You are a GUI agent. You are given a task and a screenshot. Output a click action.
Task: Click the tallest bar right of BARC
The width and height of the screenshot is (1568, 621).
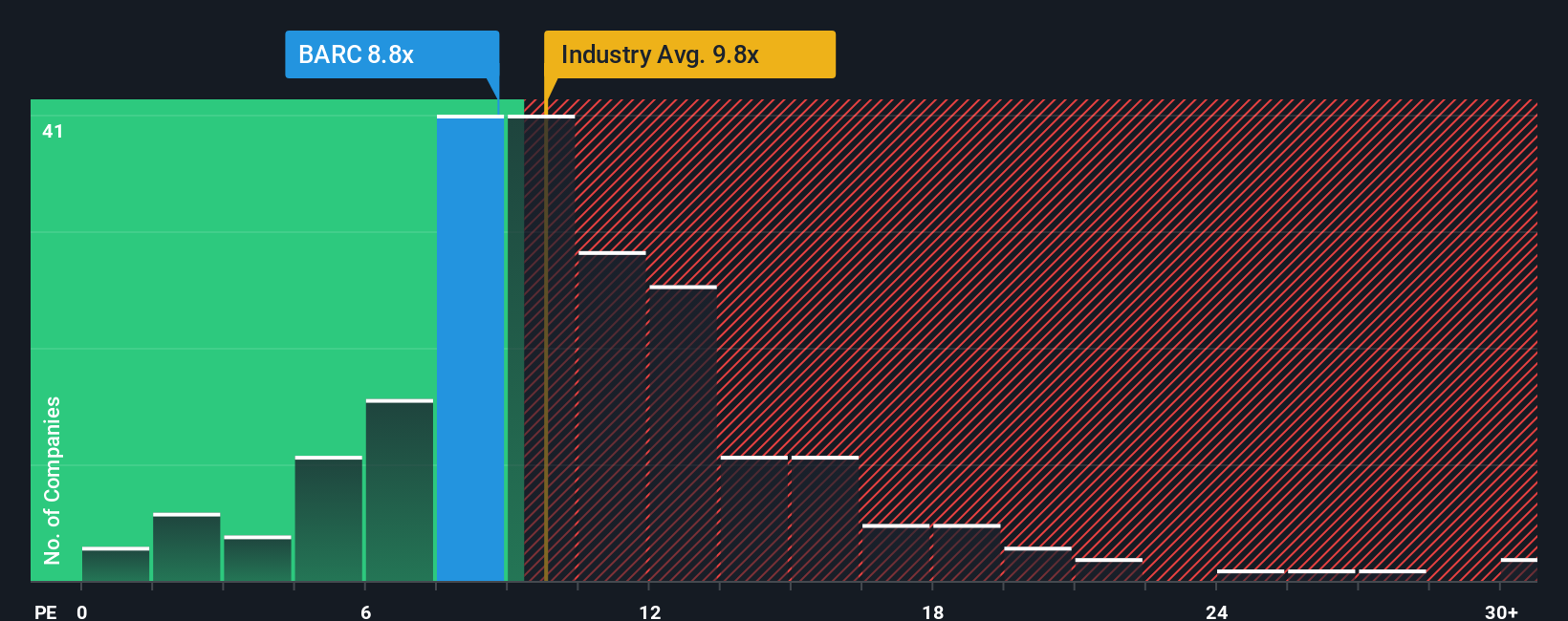(x=541, y=348)
